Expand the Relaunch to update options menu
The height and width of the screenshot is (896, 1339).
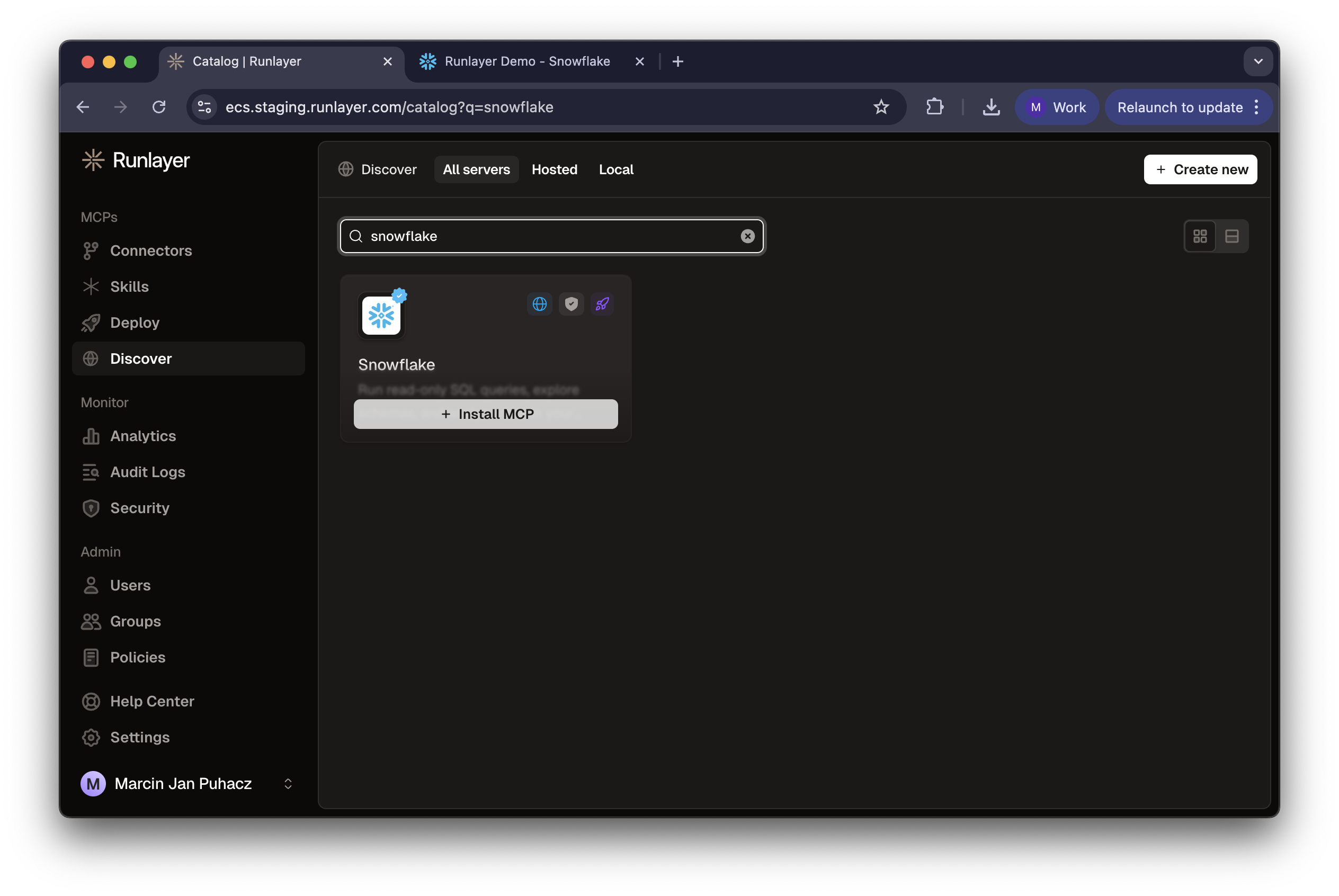1257,107
